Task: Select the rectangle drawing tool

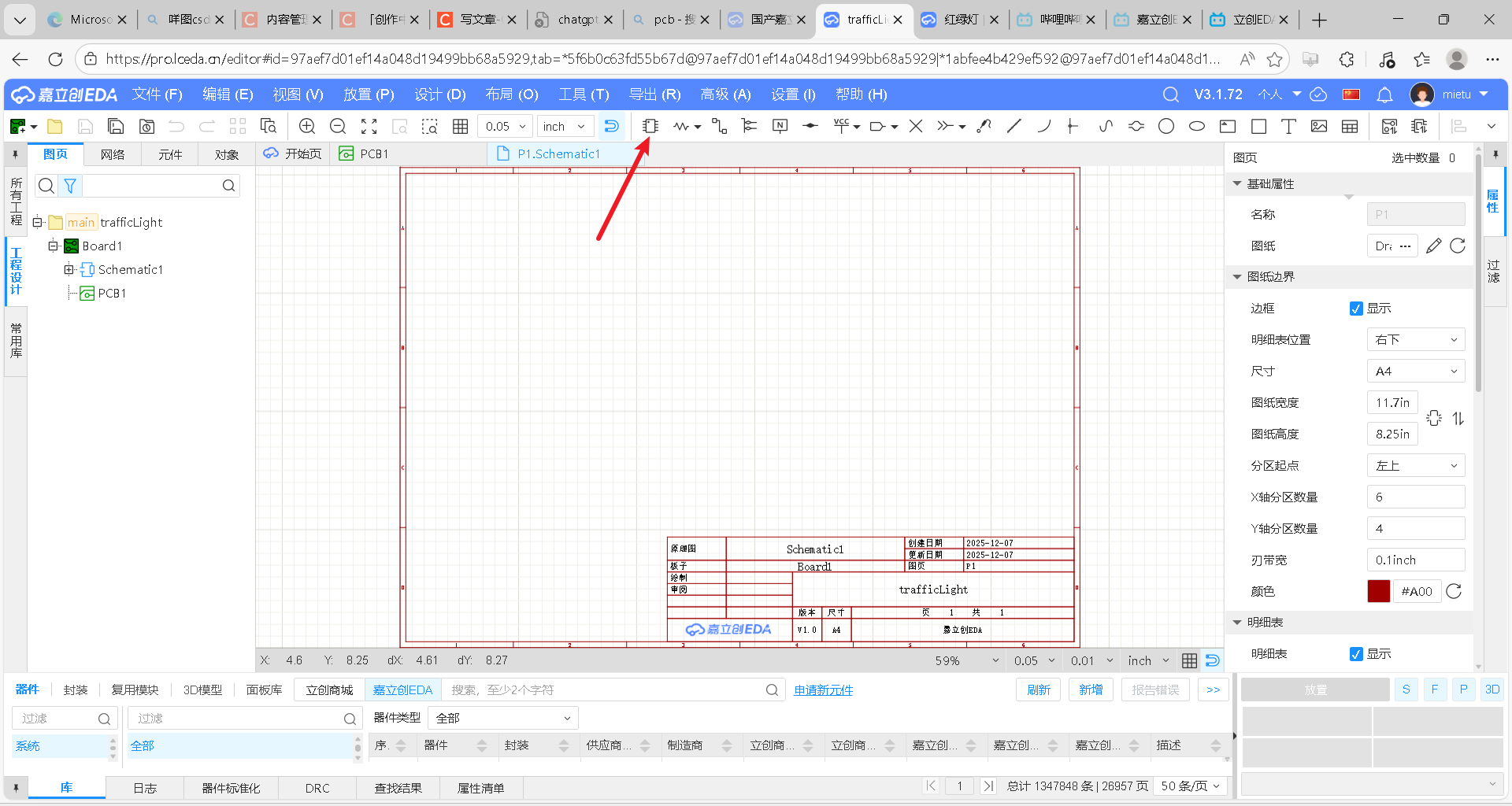Action: 1258,126
